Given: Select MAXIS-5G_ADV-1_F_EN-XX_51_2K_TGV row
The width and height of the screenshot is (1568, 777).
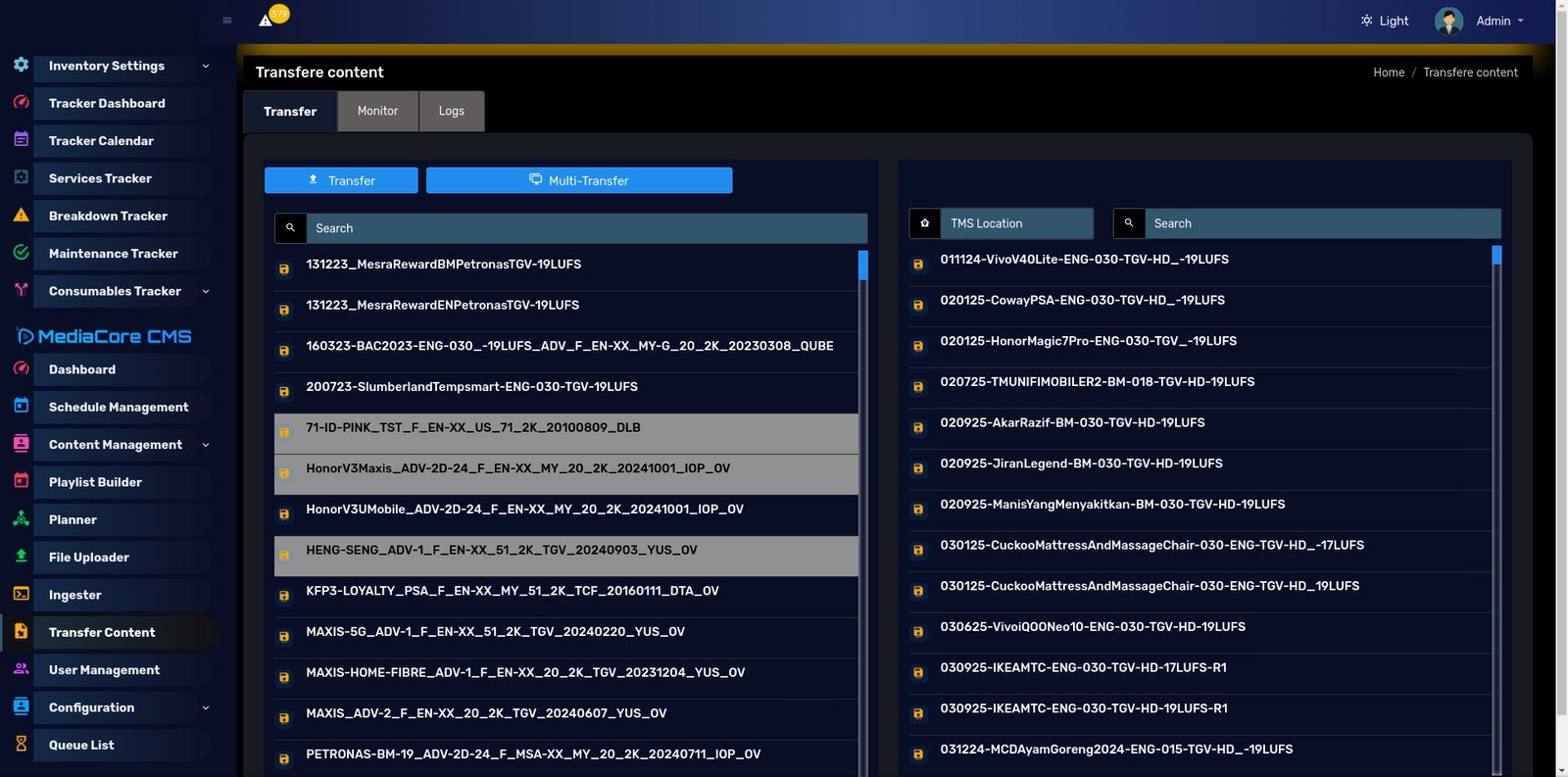Looking at the screenshot, I should (566, 637).
